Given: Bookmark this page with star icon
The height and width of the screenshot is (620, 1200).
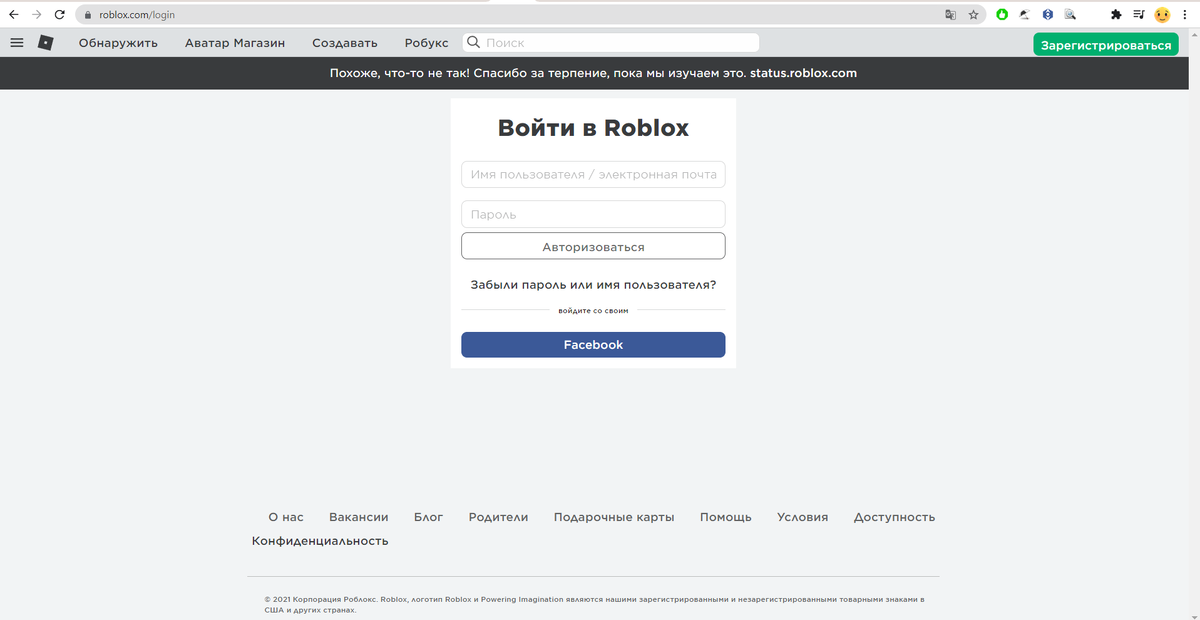Looking at the screenshot, I should [973, 15].
